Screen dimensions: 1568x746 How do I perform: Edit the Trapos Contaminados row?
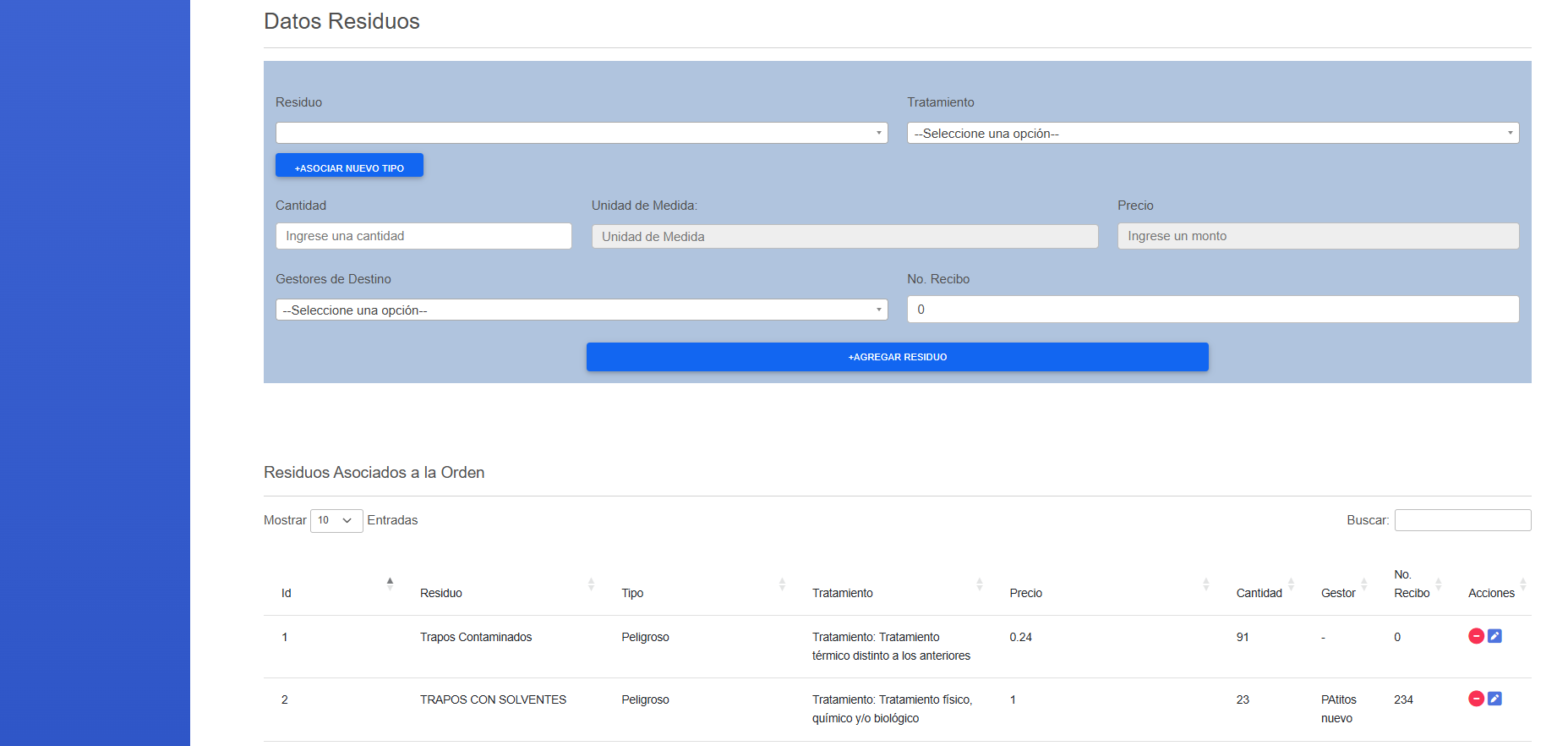coord(1494,636)
